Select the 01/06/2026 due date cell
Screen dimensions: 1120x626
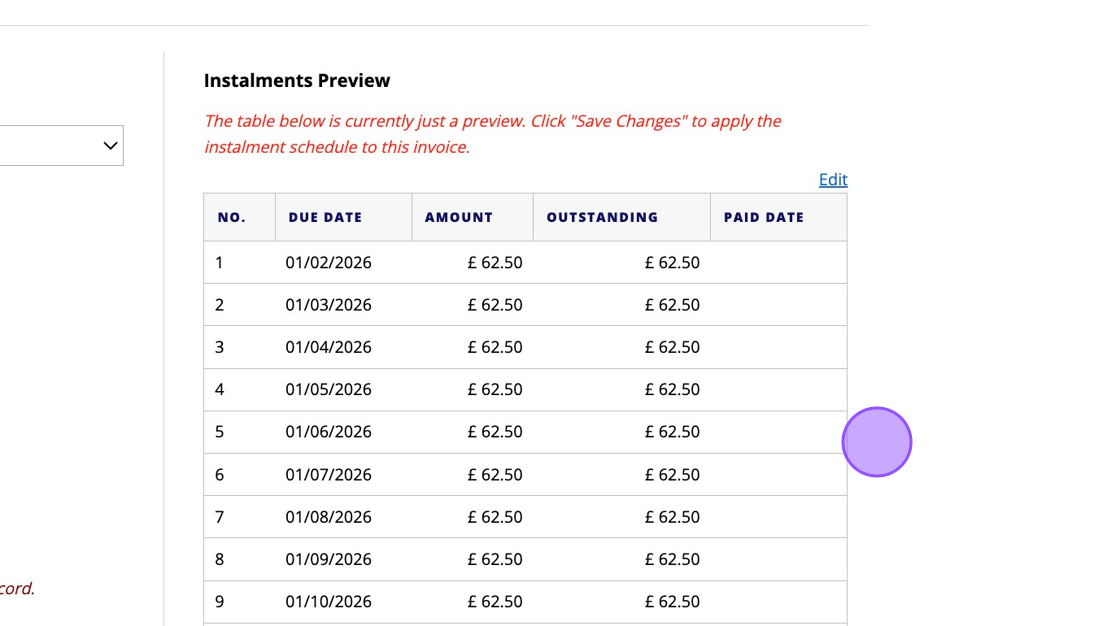click(328, 432)
